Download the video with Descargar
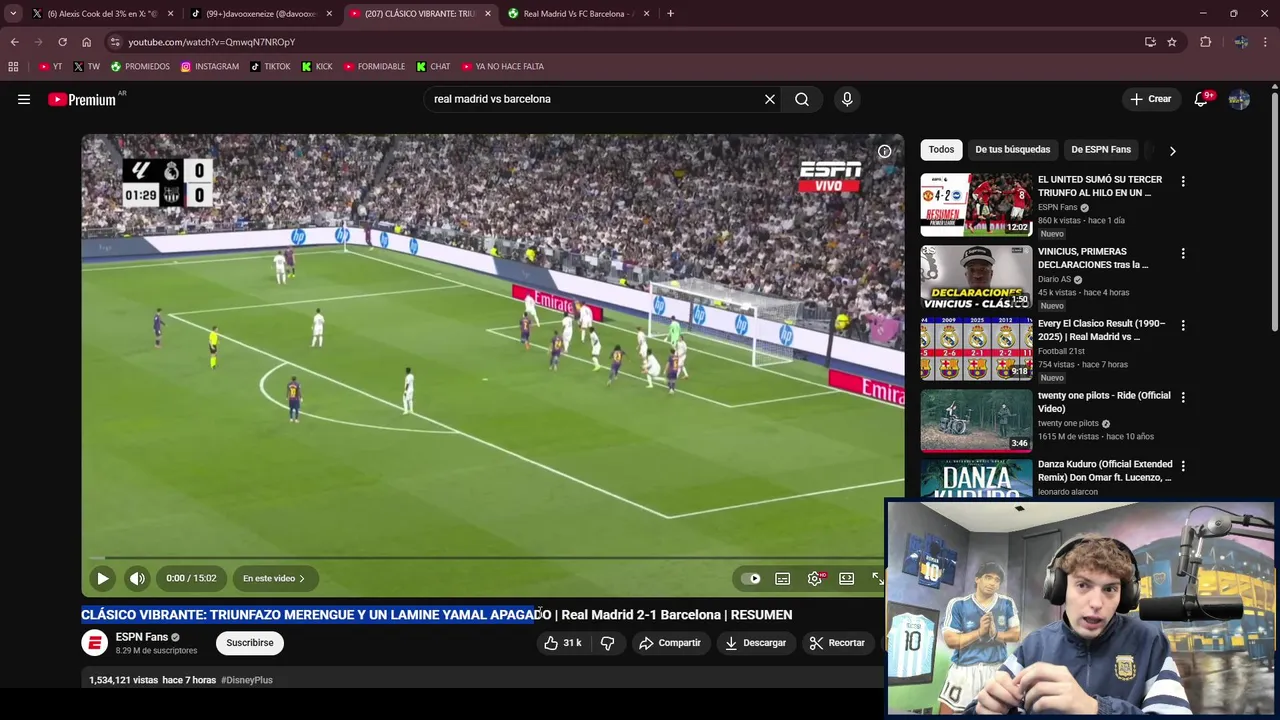Screen dimensions: 1280x720 (x=756, y=643)
